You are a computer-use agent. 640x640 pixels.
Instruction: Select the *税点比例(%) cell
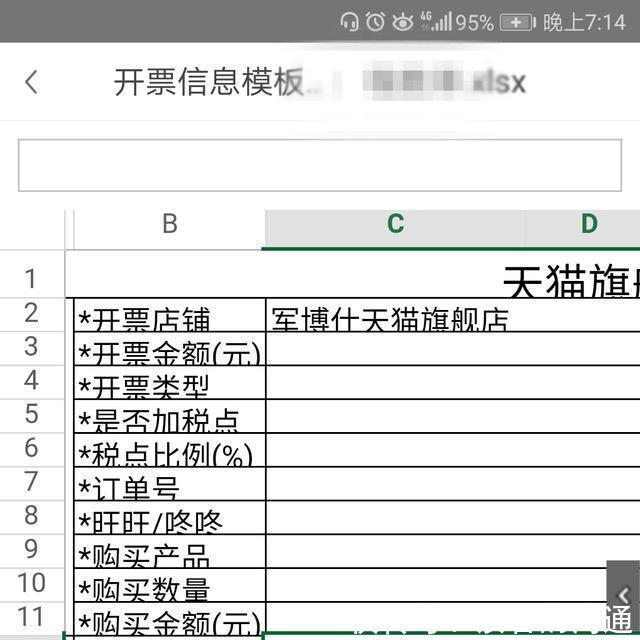point(170,450)
